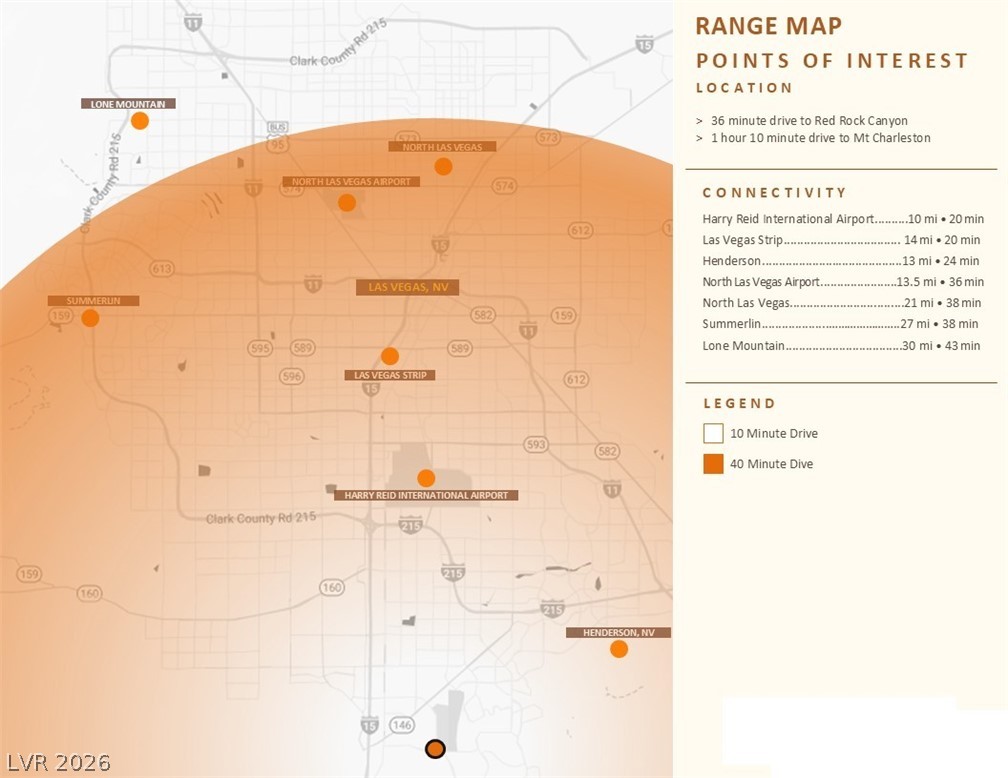Select the Summerlin orange map marker
The image size is (1008, 778).
pyautogui.click(x=90, y=318)
